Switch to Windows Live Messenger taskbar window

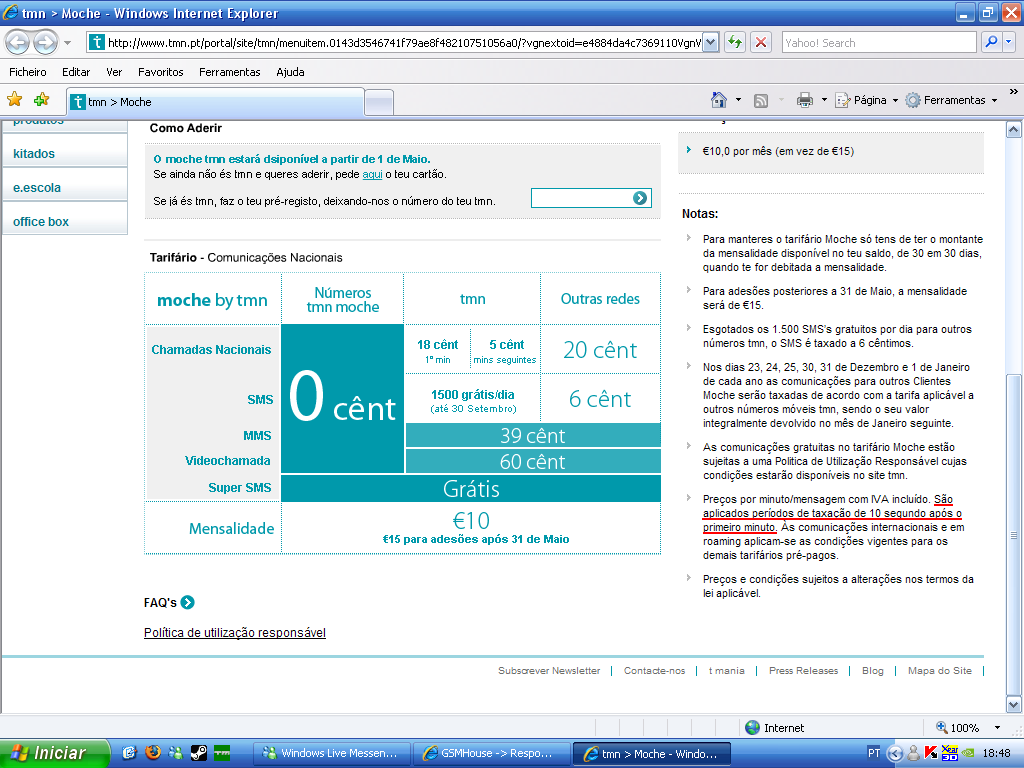332,753
